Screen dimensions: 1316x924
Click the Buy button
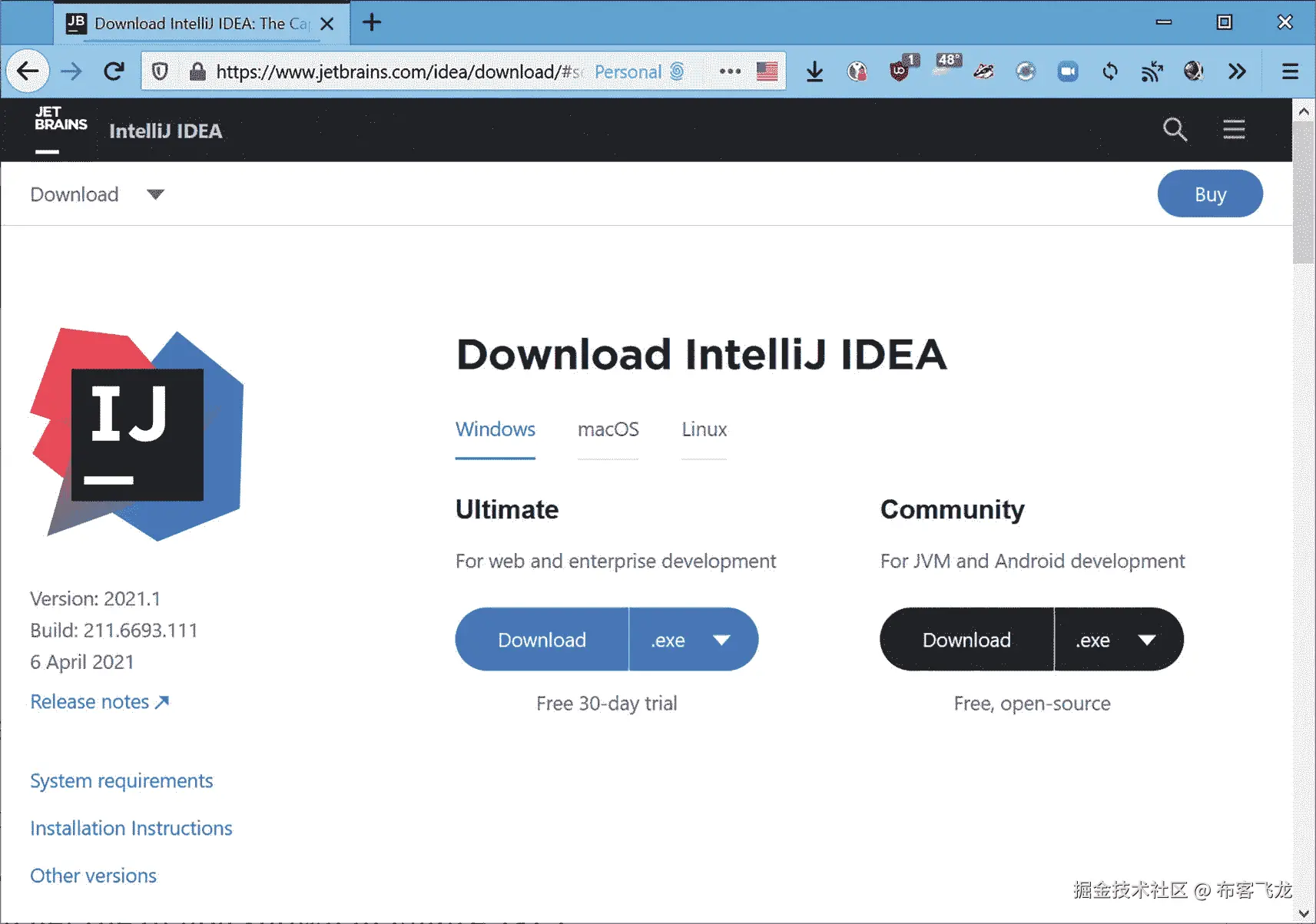pos(1210,194)
